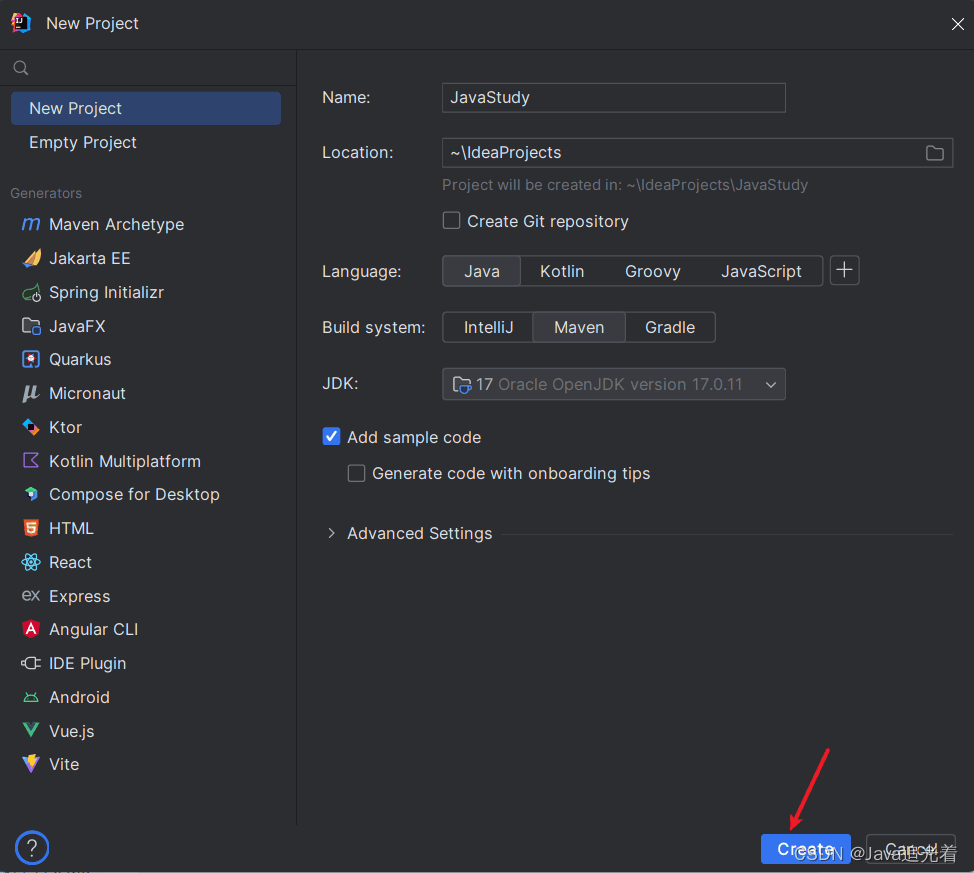
Task: Click the IDE Plugin plug icon
Action: tap(31, 663)
